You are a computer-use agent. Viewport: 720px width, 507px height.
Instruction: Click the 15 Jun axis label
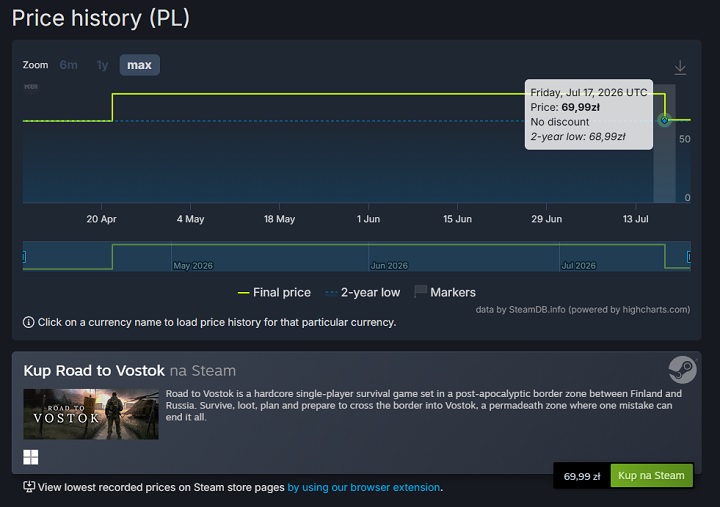coord(457,219)
